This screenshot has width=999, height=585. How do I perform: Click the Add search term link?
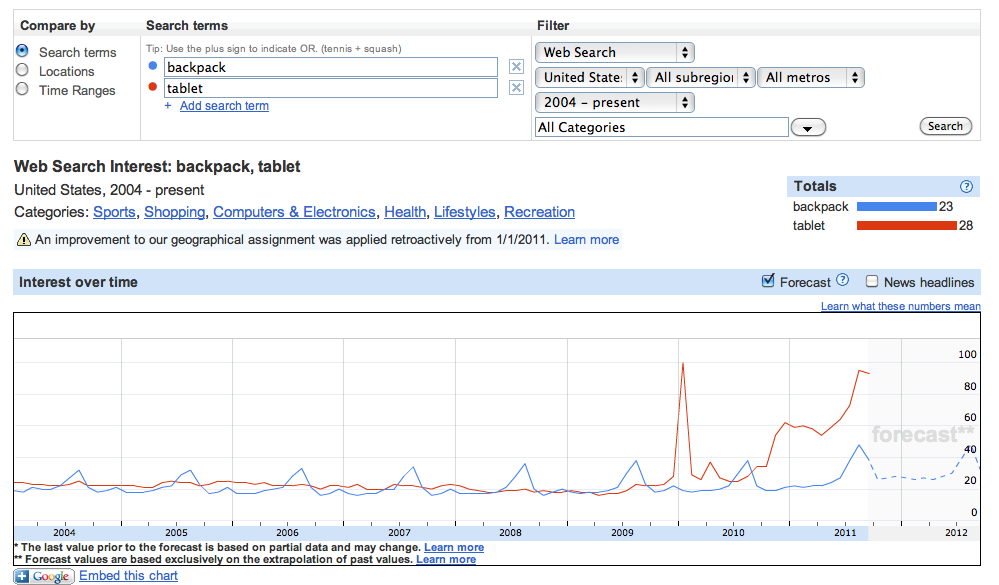(x=224, y=106)
